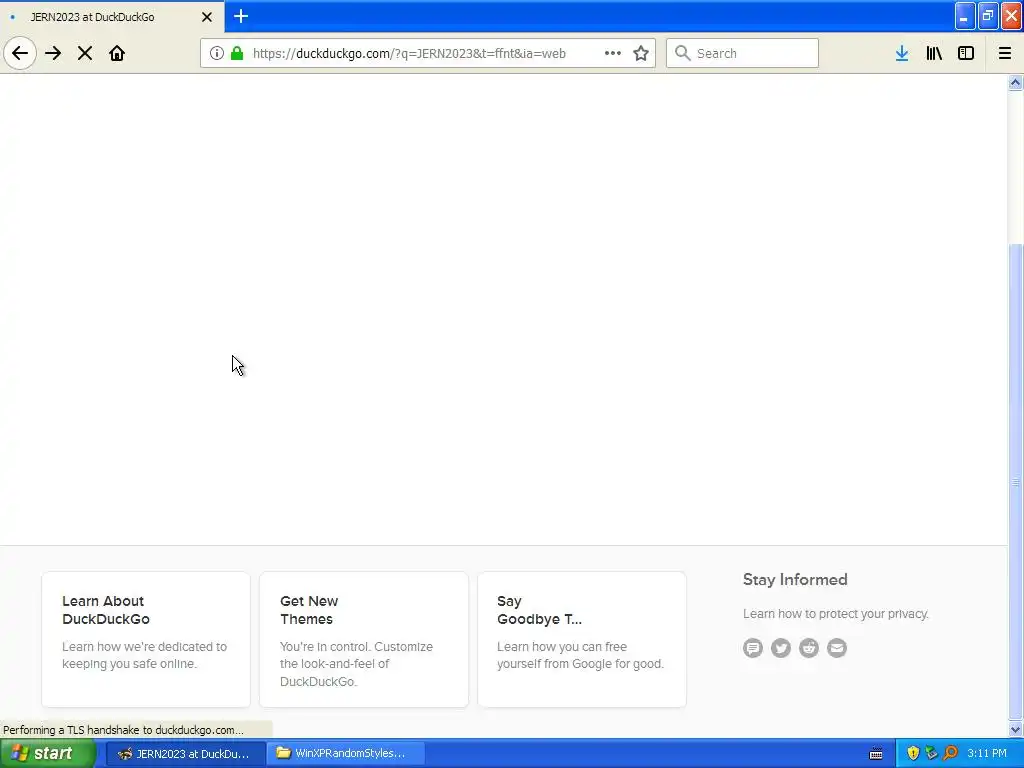Image resolution: width=1024 pixels, height=768 pixels.
Task: Click the security shield tray icon
Action: 913,754
